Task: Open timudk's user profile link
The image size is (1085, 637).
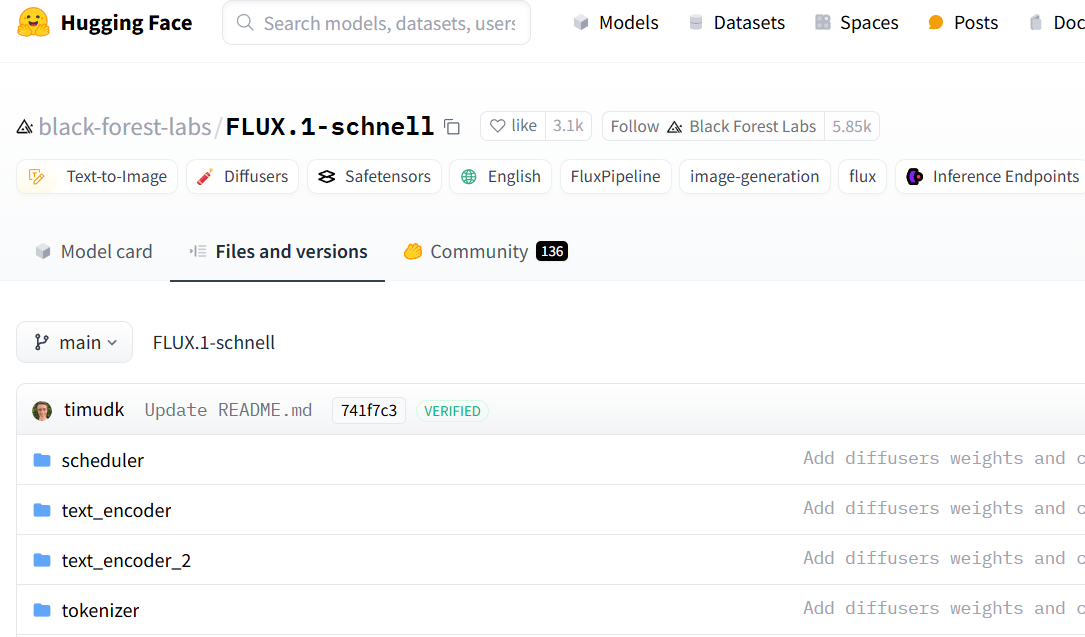Action: (x=94, y=410)
